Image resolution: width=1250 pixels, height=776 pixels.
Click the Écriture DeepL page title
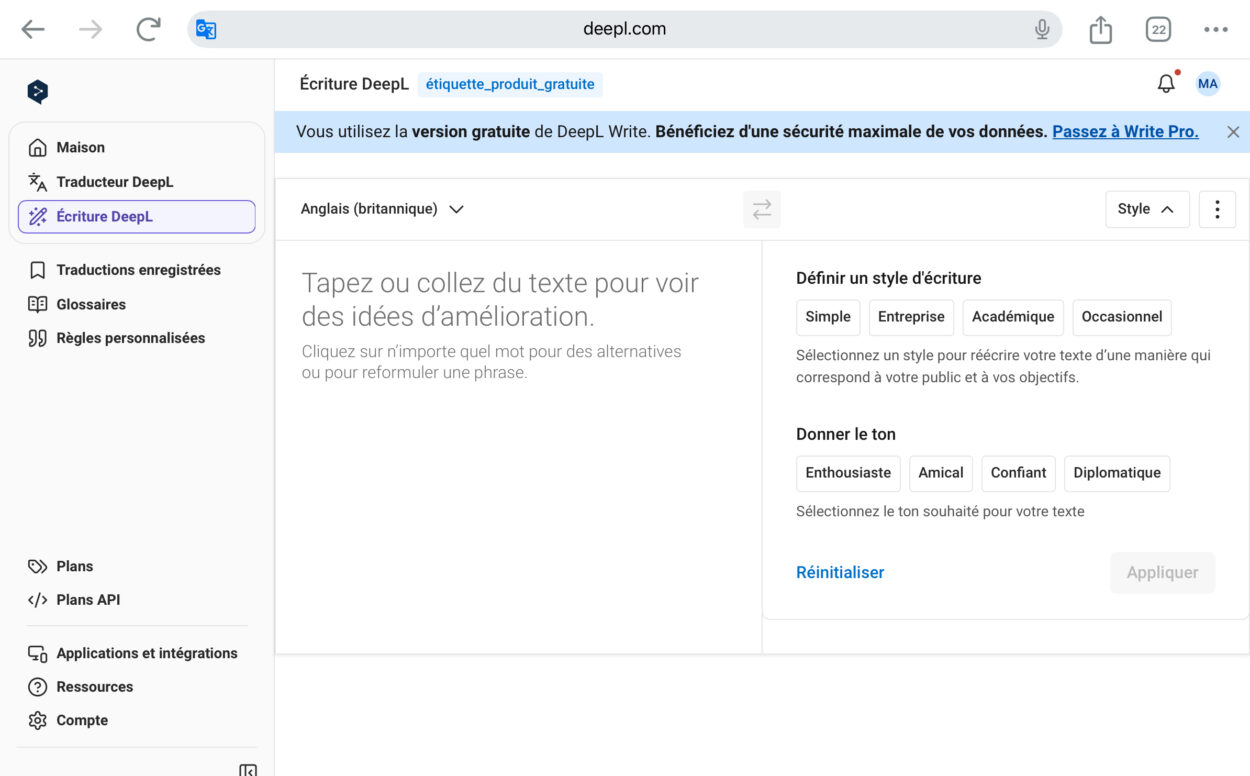(x=354, y=85)
